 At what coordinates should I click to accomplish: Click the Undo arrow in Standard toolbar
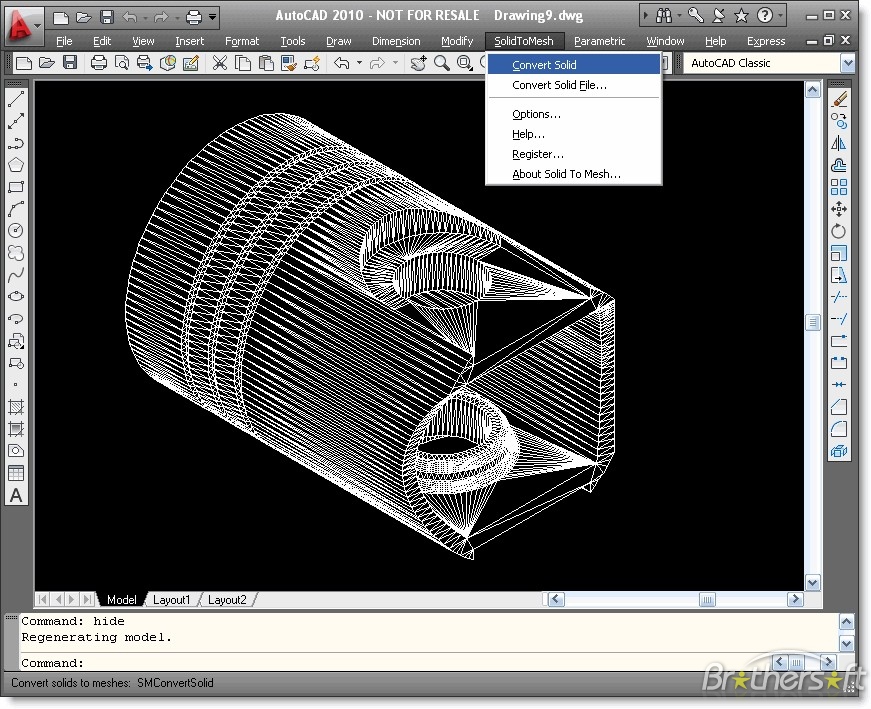pos(342,63)
